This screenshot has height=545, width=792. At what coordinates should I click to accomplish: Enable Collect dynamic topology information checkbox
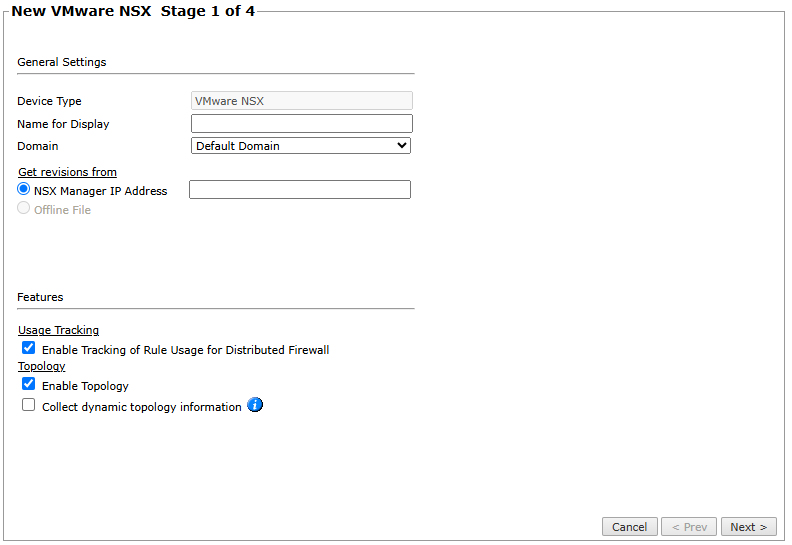coord(29,405)
